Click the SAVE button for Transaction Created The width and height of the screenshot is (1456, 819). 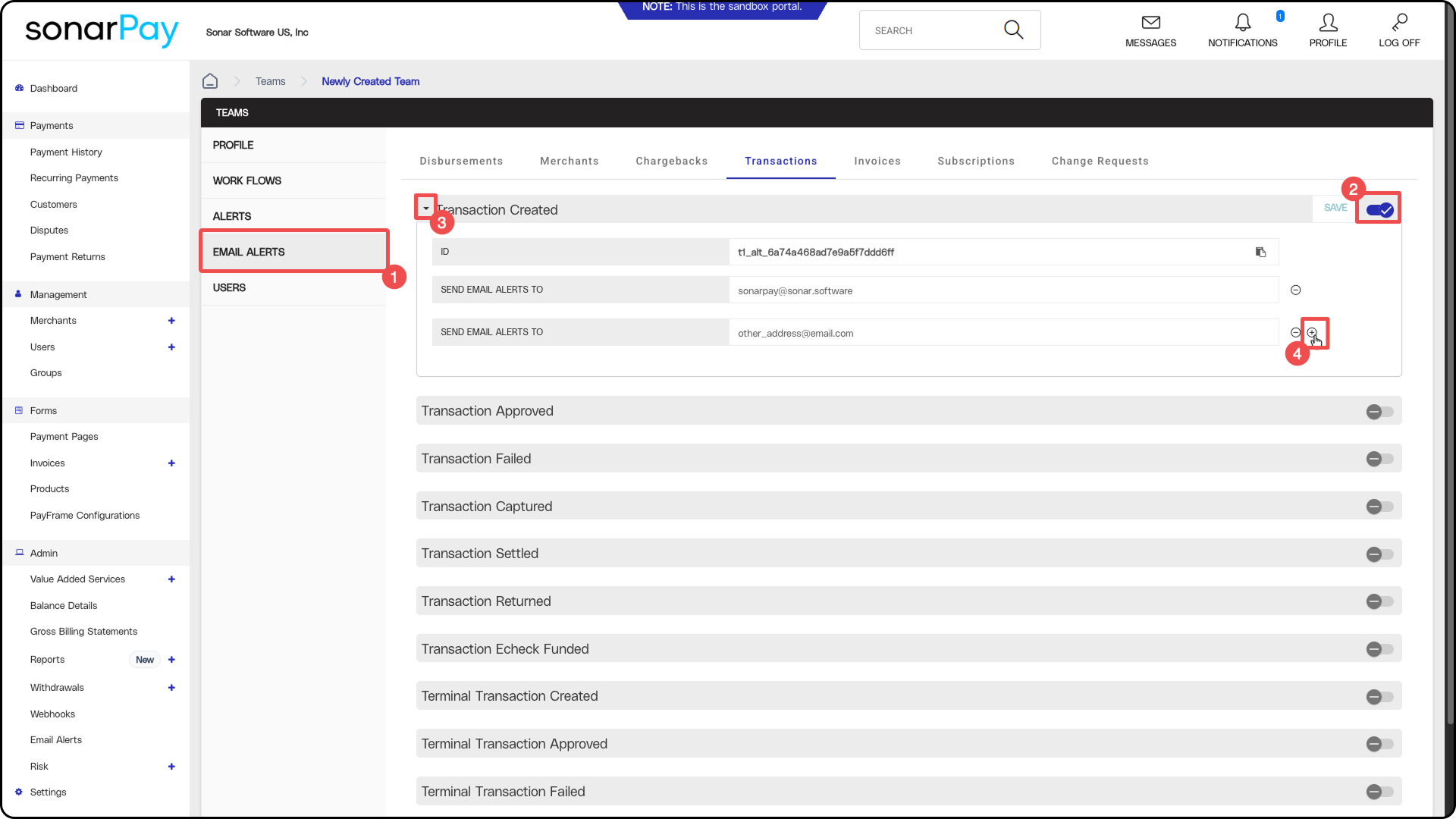(1335, 208)
